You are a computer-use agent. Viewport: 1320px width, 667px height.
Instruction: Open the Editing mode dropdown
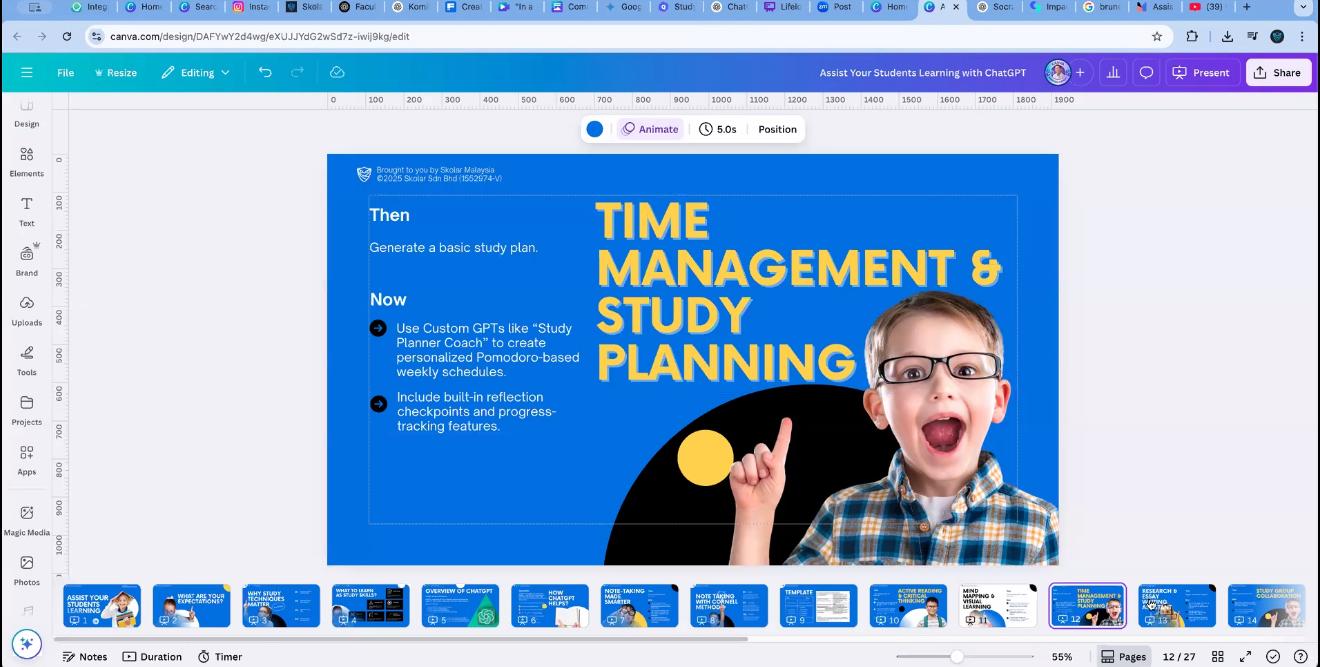coord(196,72)
